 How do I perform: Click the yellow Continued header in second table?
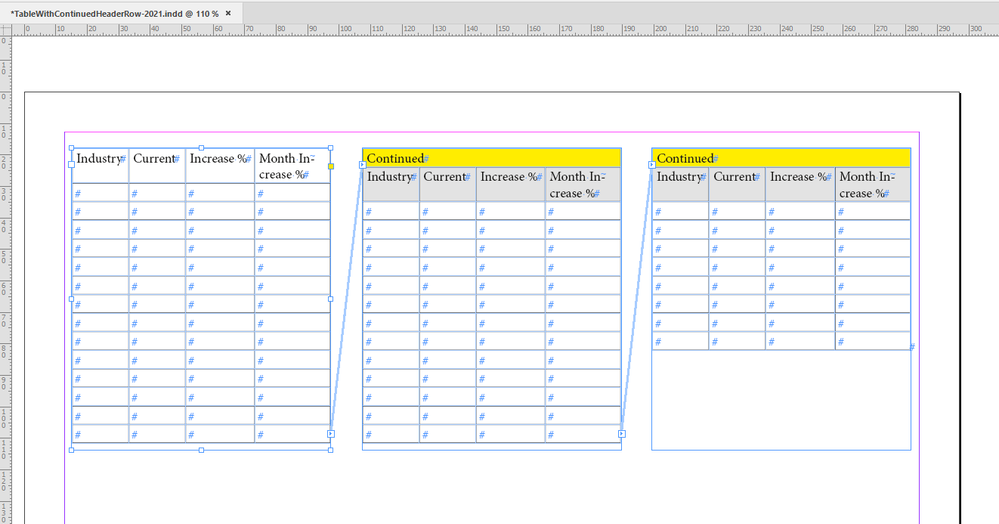491,158
